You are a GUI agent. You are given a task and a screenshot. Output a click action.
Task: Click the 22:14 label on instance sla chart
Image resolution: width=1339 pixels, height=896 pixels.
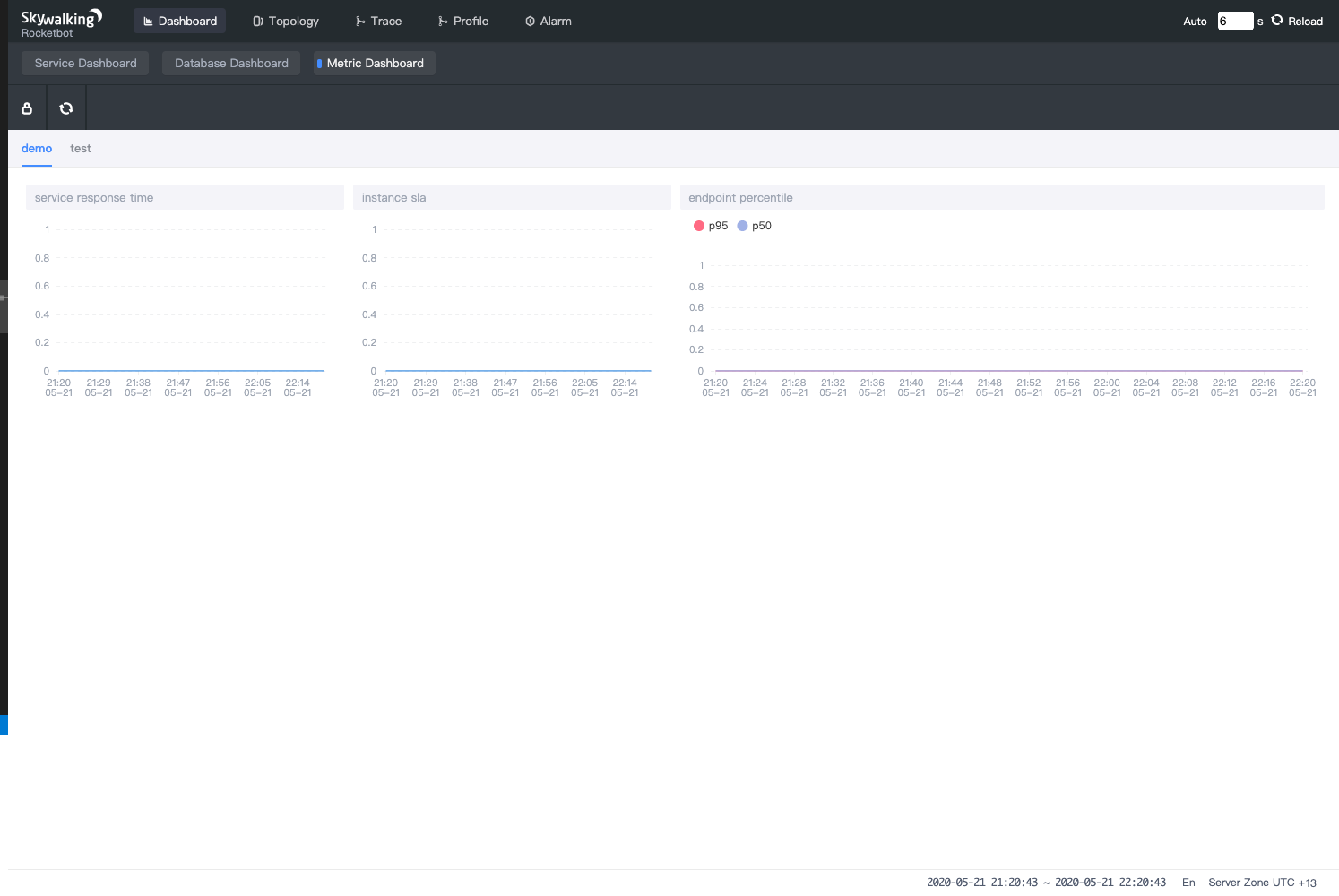coord(625,388)
